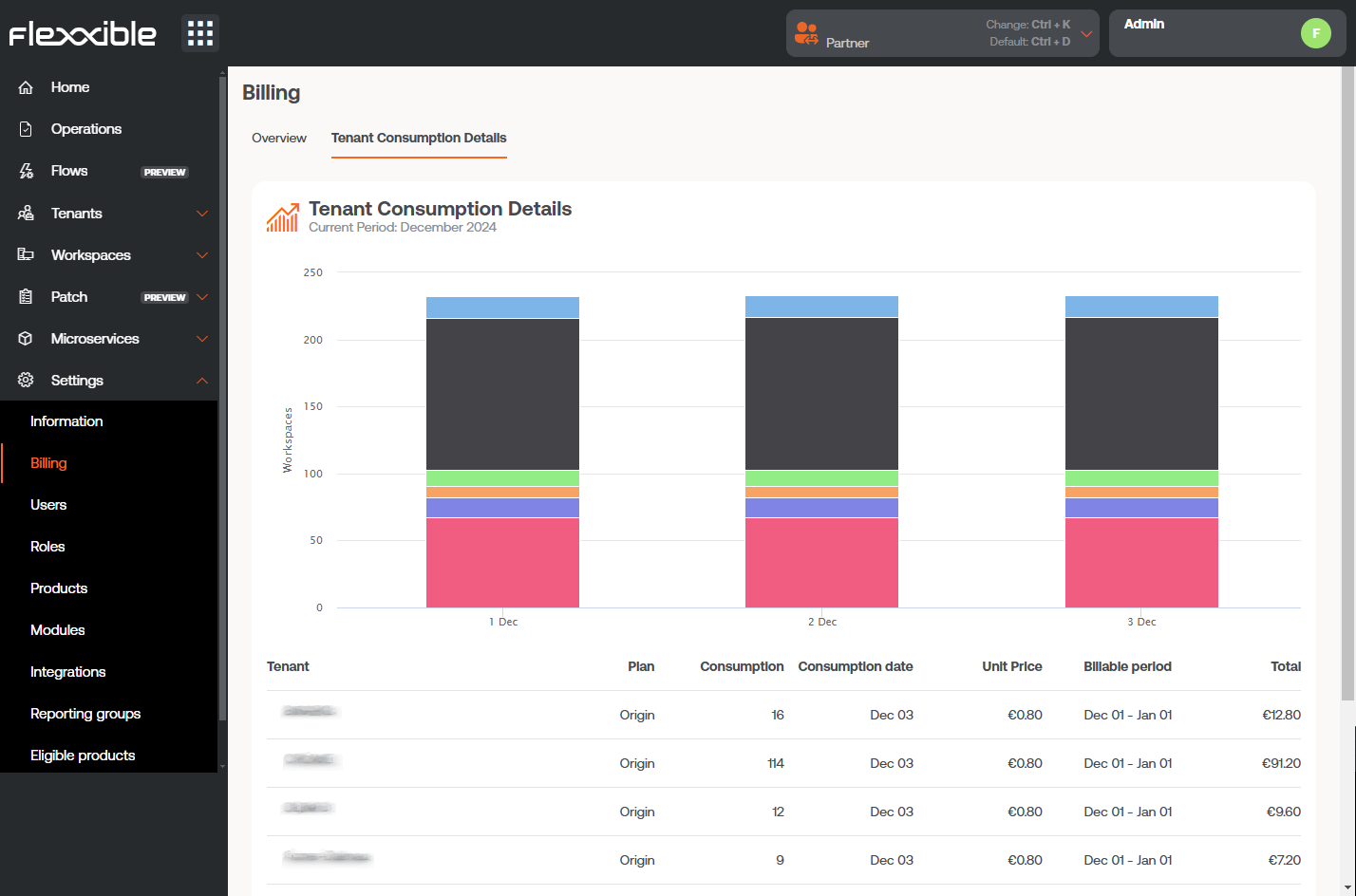1356x896 pixels.
Task: Click the page scrollbar down arrow
Action: click(1348, 887)
